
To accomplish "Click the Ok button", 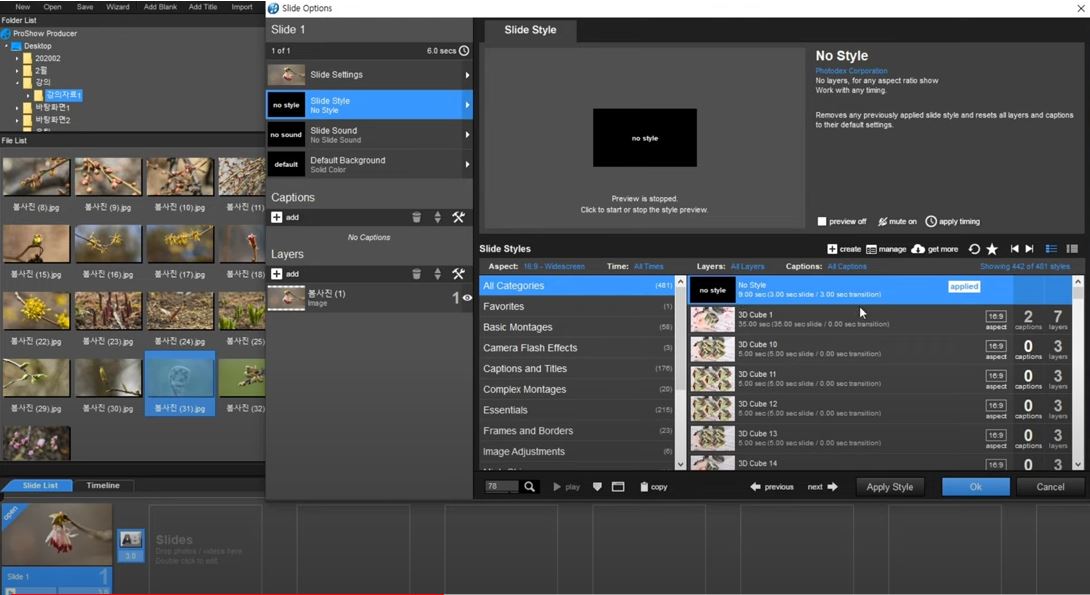I will pyautogui.click(x=975, y=487).
